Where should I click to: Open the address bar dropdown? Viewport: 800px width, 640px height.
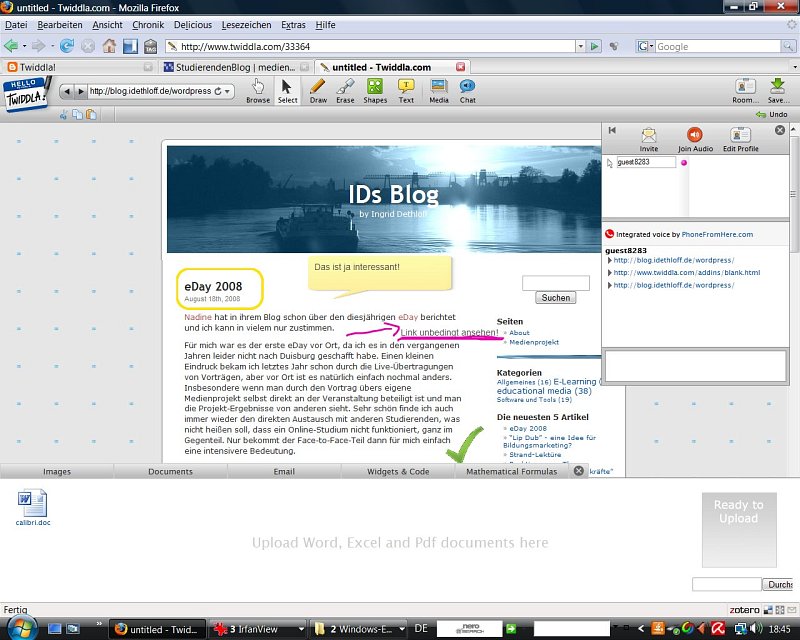[x=580, y=46]
